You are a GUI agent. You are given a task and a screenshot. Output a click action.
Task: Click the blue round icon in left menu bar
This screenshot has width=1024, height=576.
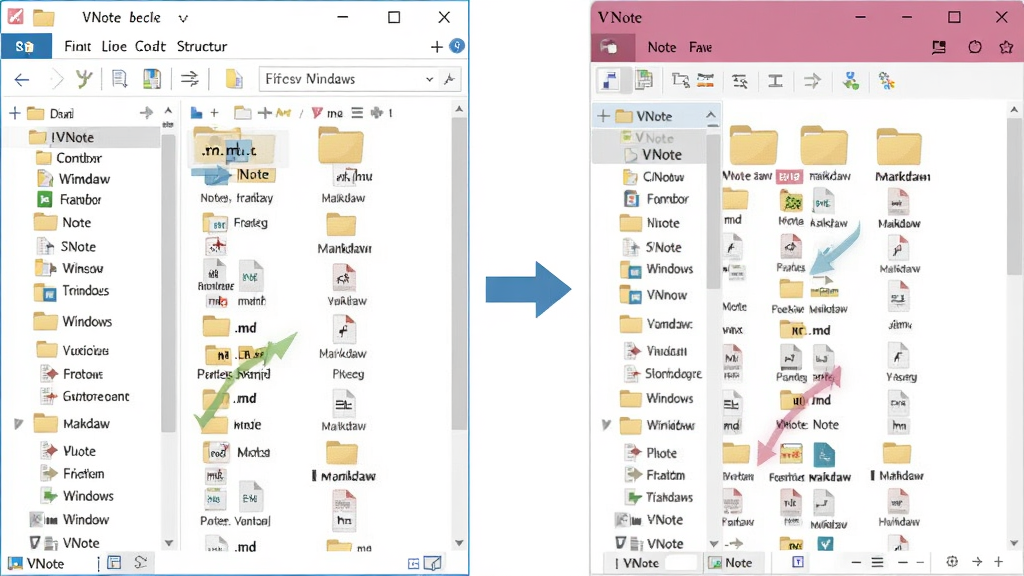click(457, 46)
